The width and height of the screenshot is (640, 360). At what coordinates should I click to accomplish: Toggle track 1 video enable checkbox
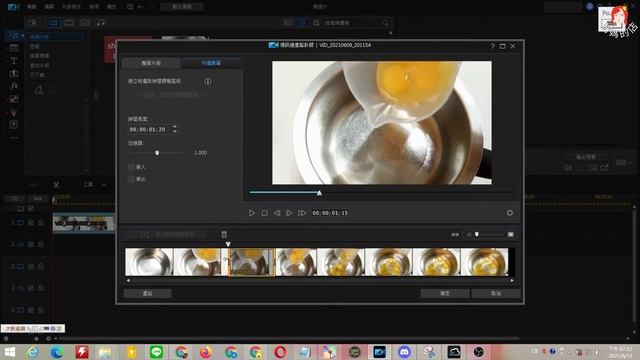pos(31,223)
